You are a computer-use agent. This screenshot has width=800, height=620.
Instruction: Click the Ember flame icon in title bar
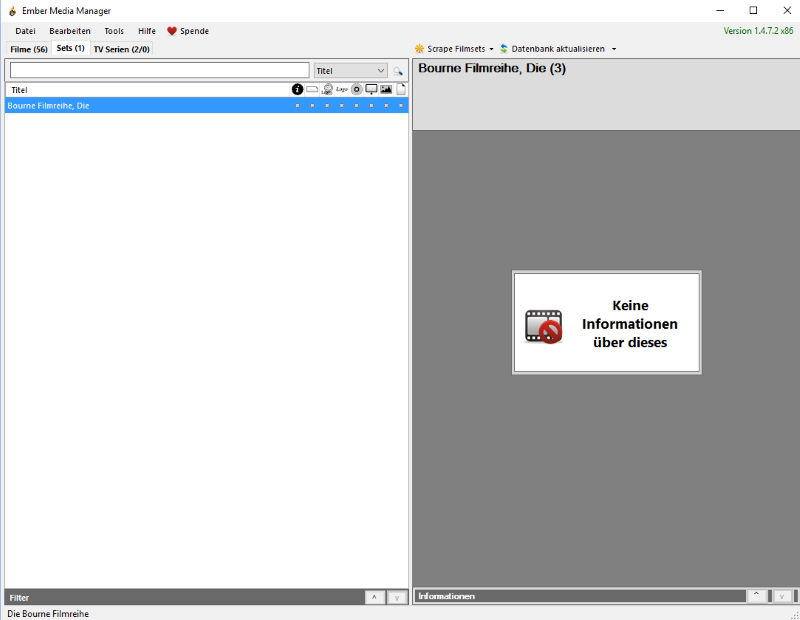[x=12, y=11]
